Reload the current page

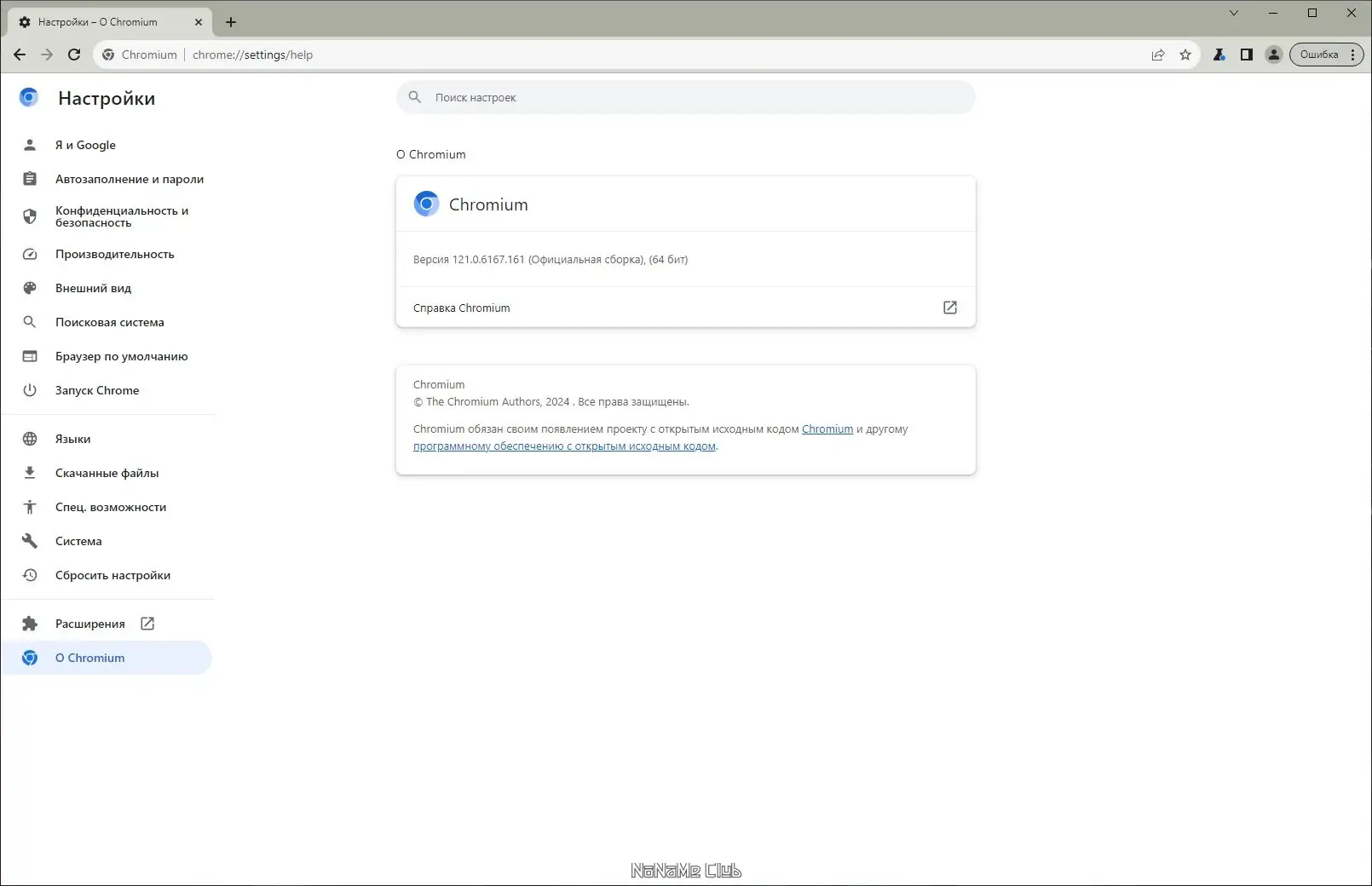(x=74, y=54)
